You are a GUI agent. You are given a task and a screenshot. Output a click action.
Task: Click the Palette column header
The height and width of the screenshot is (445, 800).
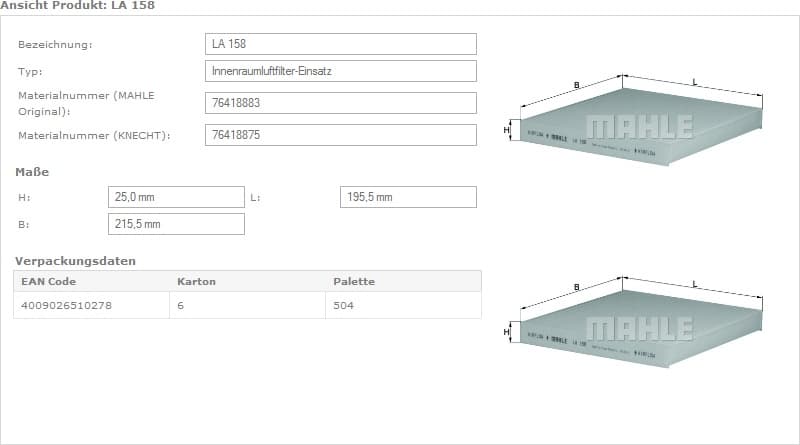354,281
